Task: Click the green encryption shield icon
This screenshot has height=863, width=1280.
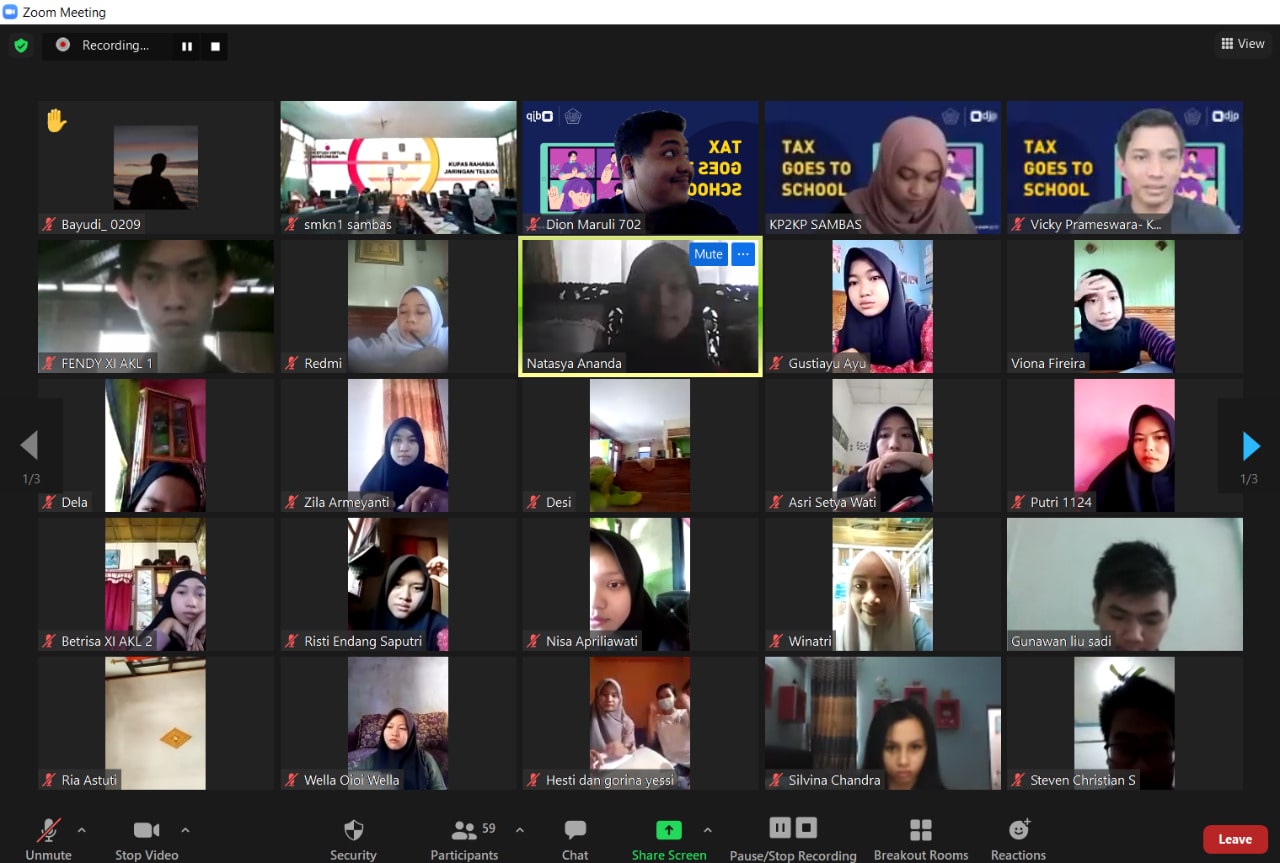Action: click(21, 46)
